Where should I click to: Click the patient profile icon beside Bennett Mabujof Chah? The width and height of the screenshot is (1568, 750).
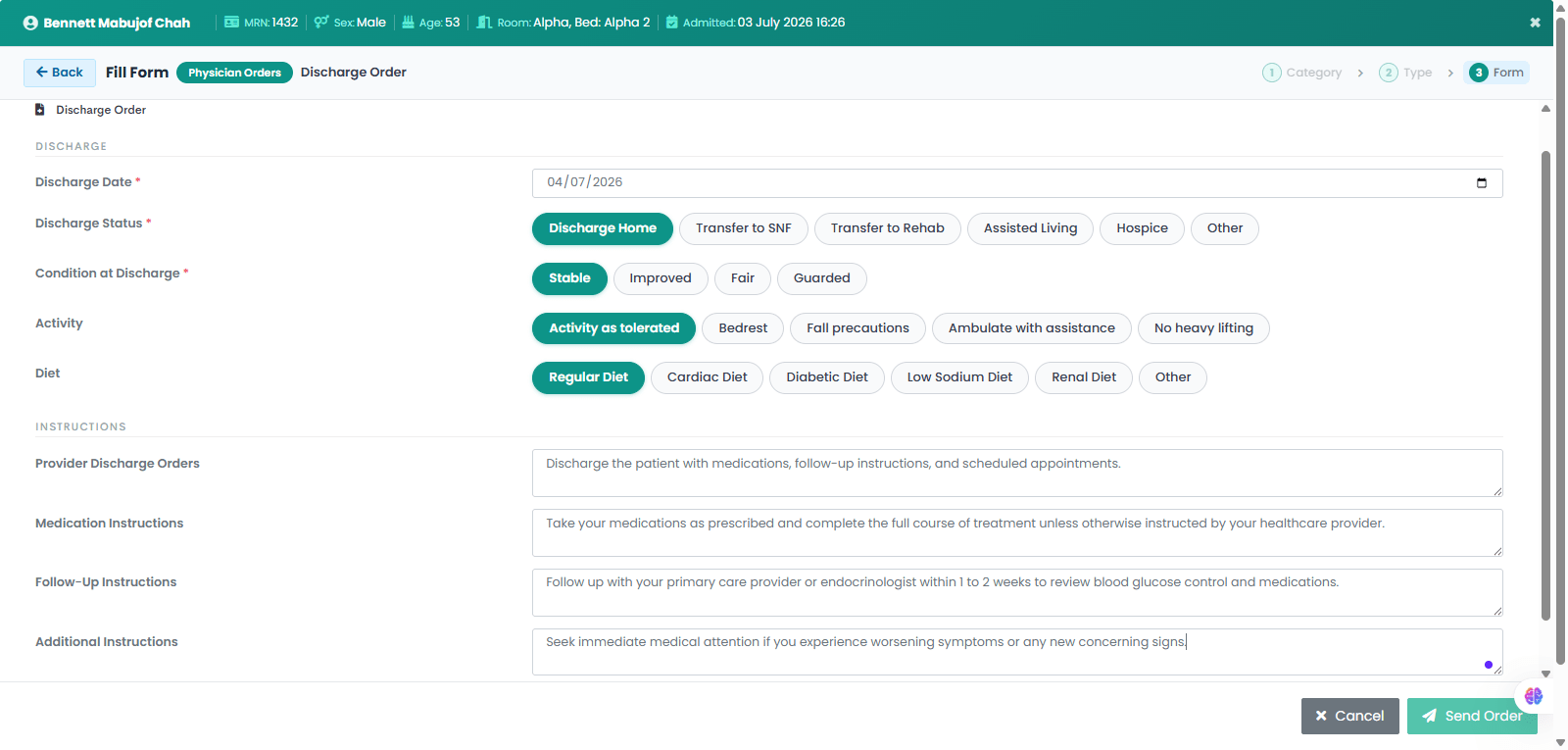[x=30, y=23]
